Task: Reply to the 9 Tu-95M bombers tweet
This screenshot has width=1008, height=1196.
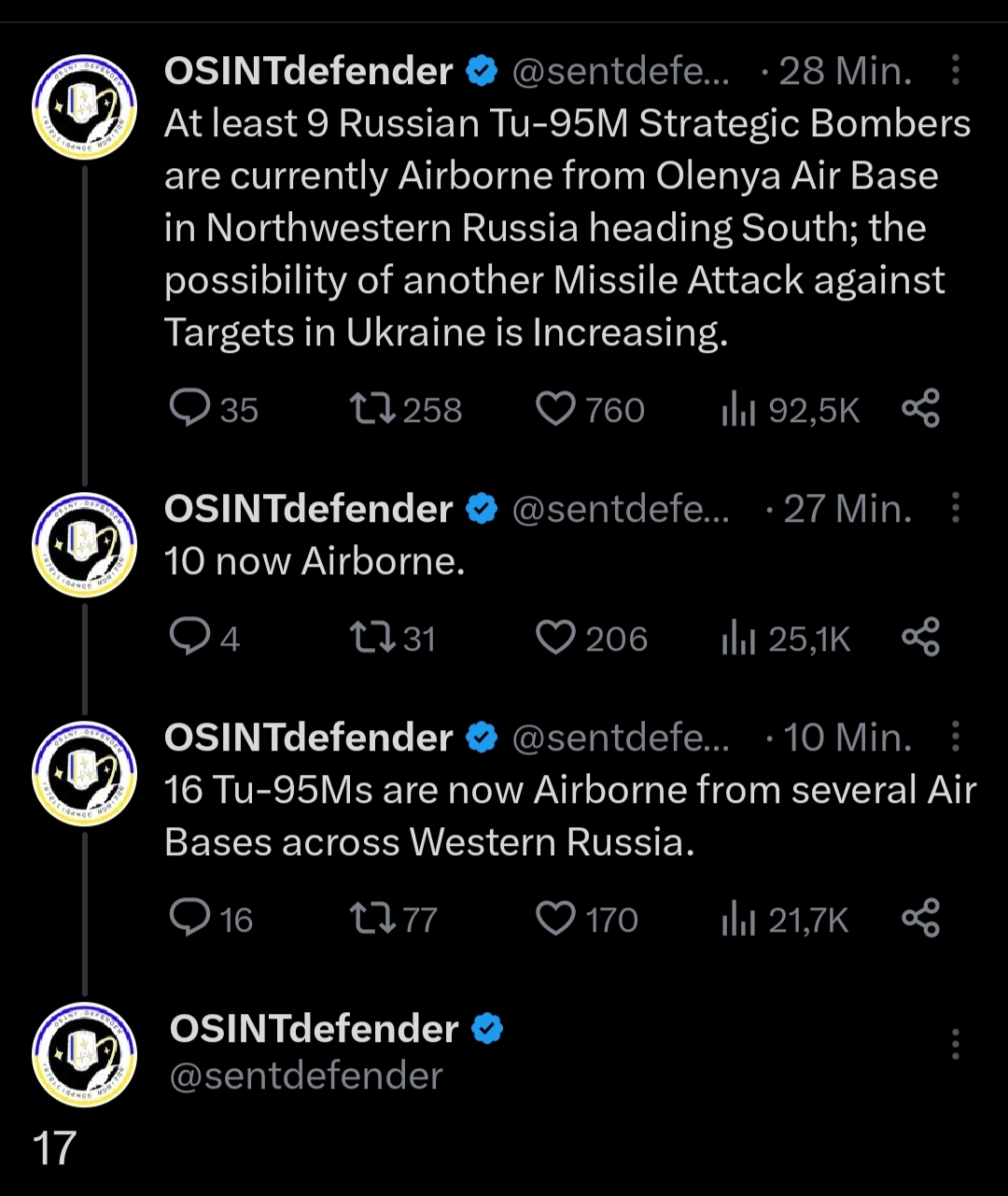Action: click(x=189, y=409)
